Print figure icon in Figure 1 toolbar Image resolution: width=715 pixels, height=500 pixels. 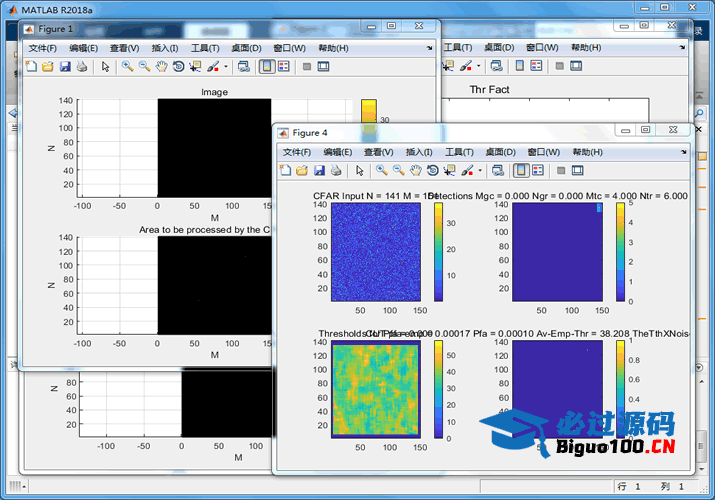[82, 67]
